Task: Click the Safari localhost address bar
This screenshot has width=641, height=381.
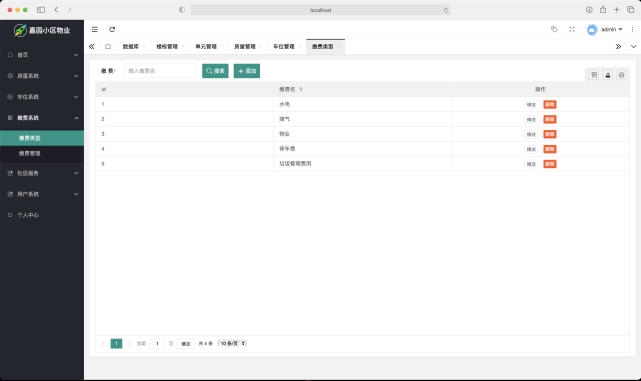Action: (320, 10)
